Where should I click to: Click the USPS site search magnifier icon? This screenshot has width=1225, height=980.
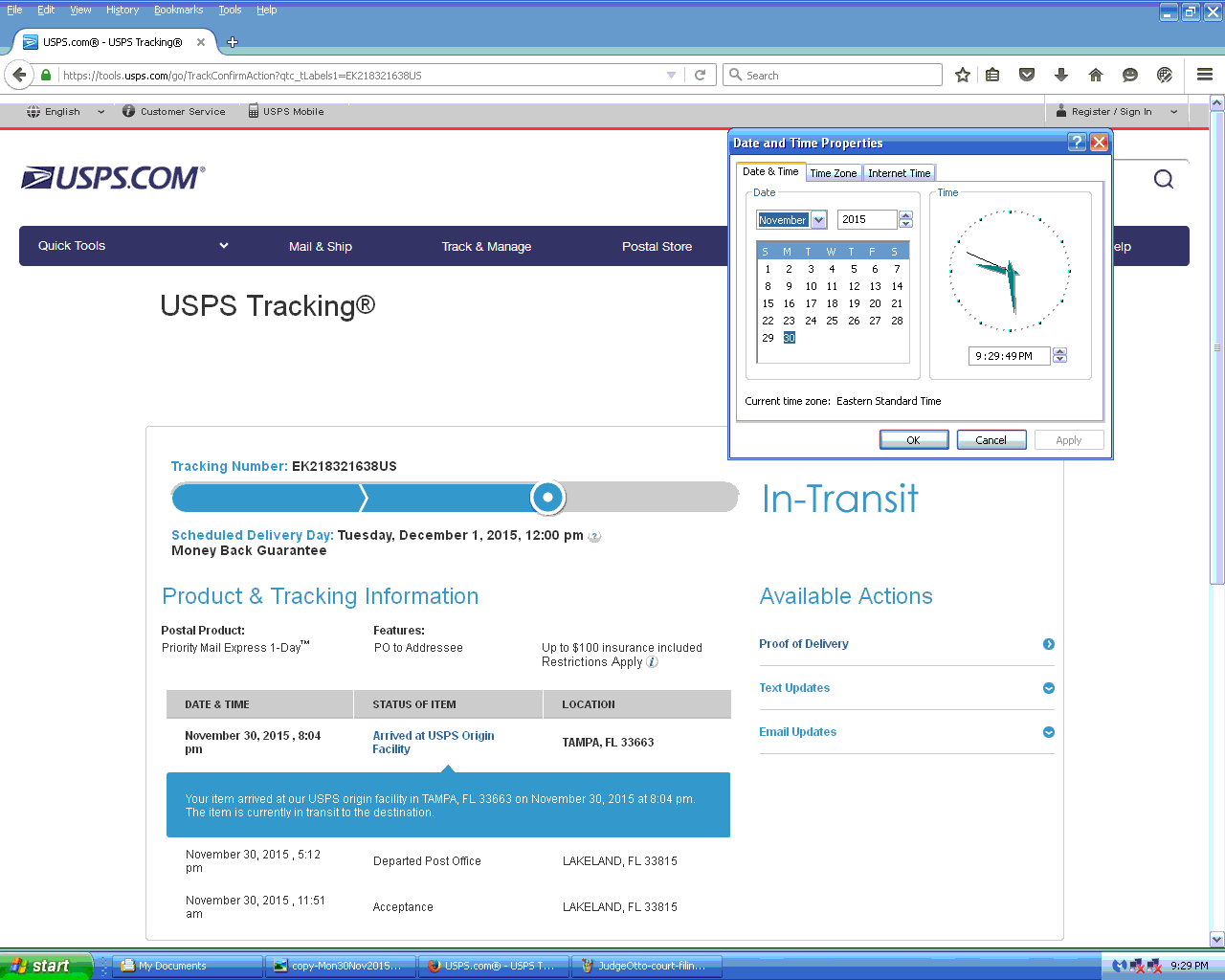[x=1163, y=179]
